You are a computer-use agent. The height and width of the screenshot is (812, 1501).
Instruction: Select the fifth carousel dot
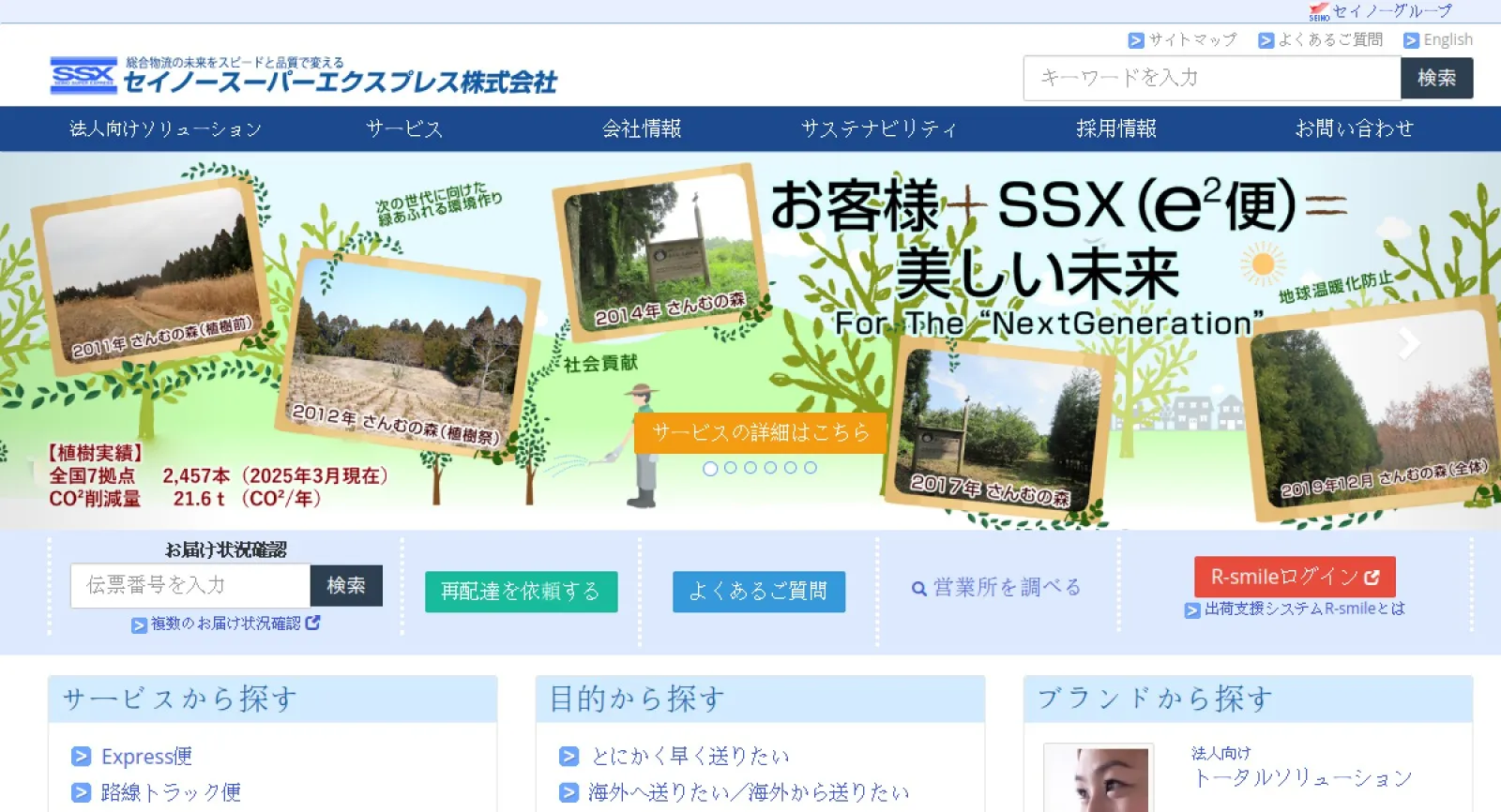click(790, 468)
